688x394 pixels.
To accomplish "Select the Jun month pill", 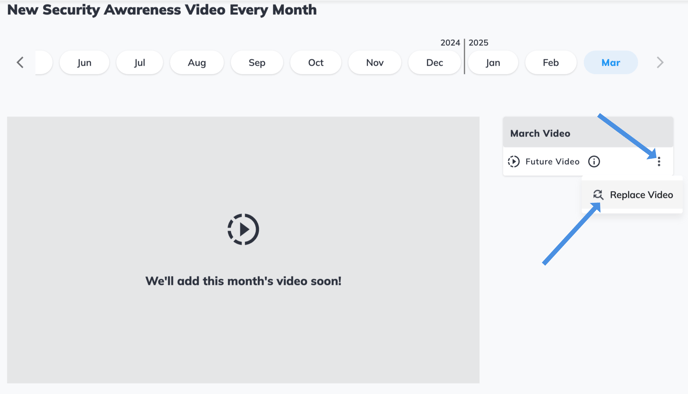I will [x=84, y=62].
